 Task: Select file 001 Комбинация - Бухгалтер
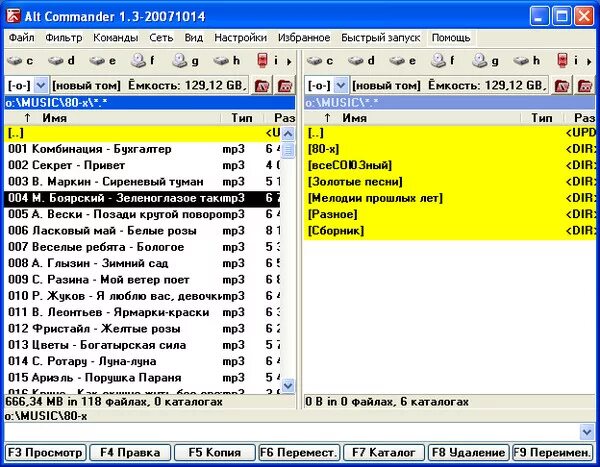pos(142,149)
